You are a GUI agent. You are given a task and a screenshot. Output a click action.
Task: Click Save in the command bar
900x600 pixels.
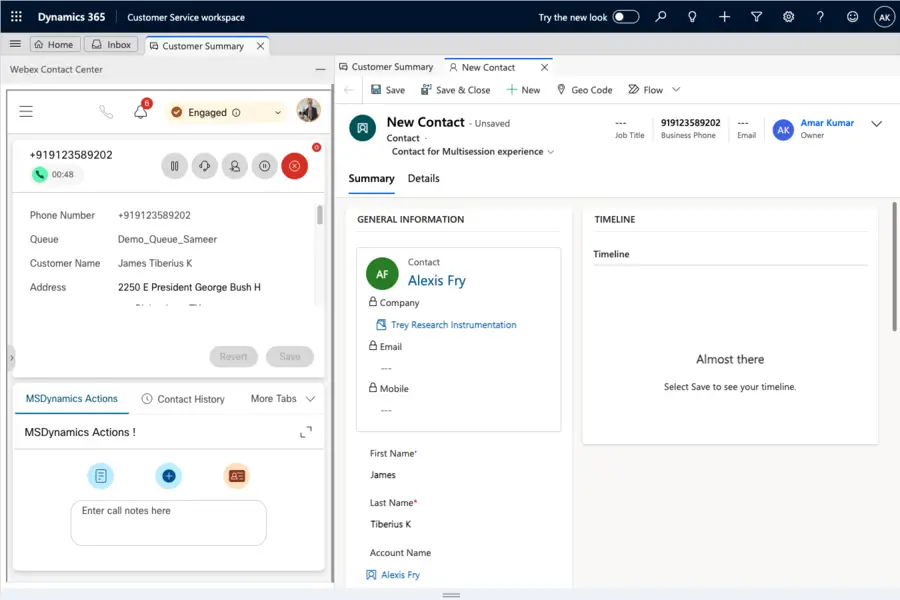point(388,90)
